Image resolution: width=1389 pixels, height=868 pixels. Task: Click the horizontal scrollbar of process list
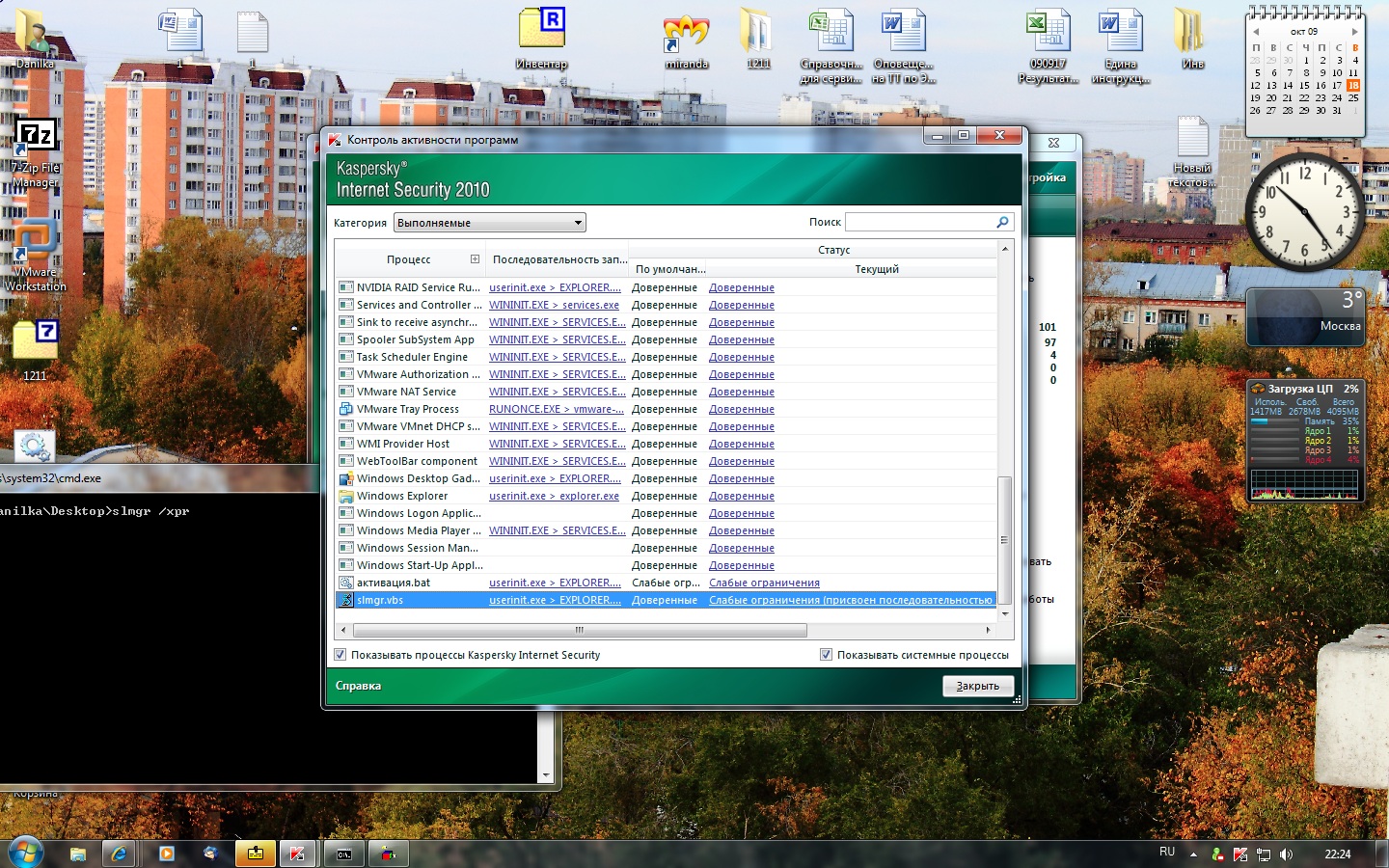(x=579, y=631)
